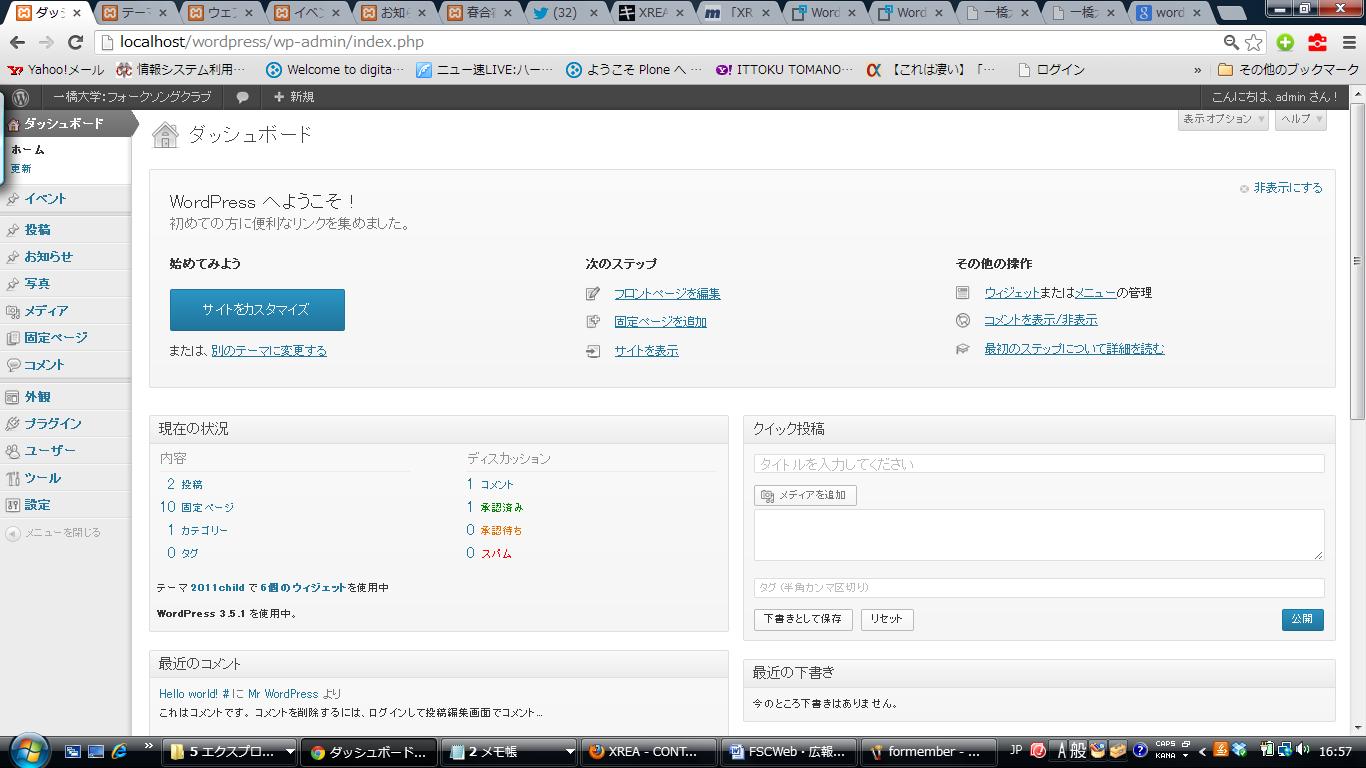Hide the welcome panel via 非表示にする
The image size is (1366, 768).
(x=1287, y=188)
